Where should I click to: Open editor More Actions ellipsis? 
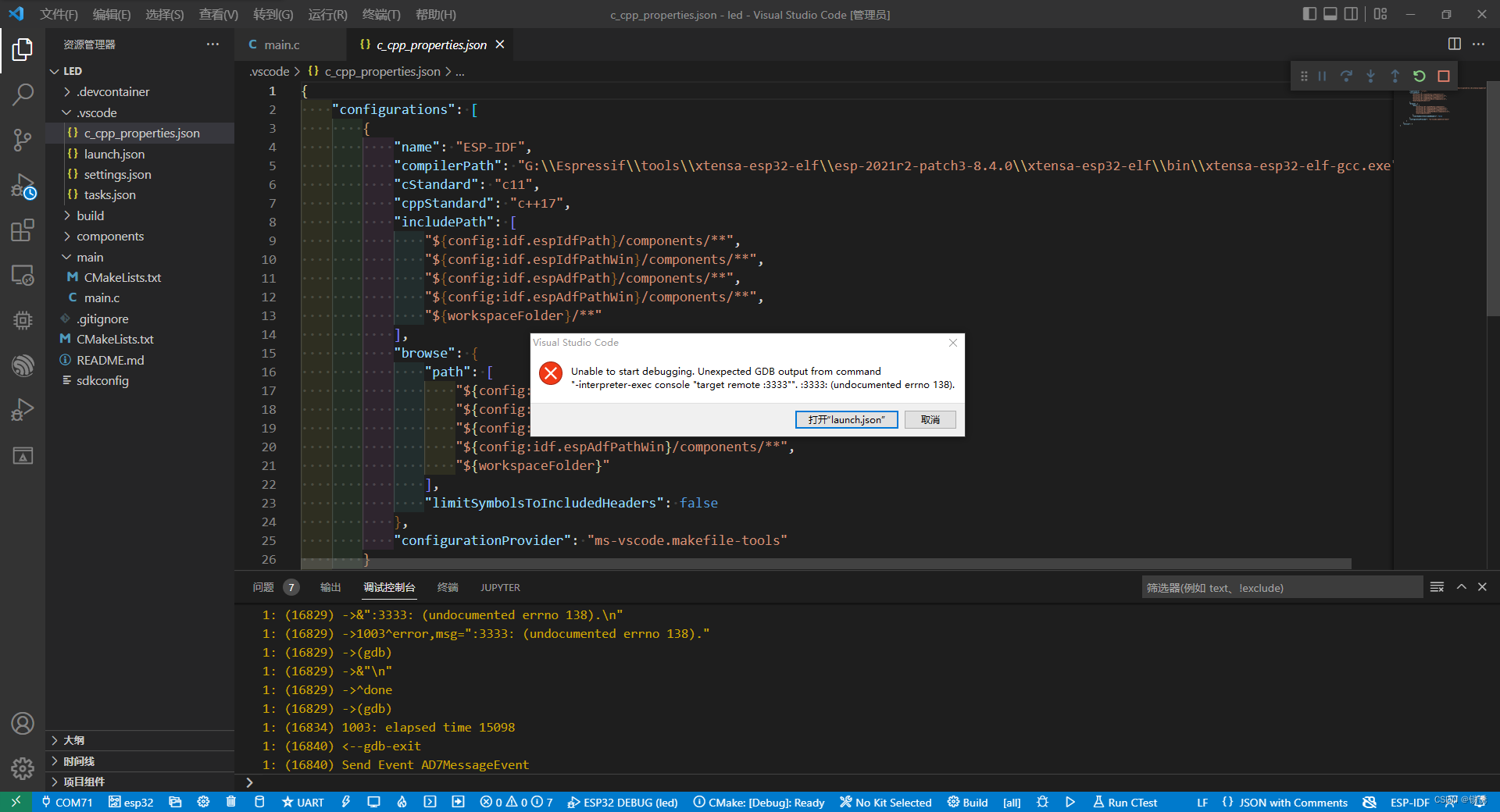click(x=1478, y=45)
